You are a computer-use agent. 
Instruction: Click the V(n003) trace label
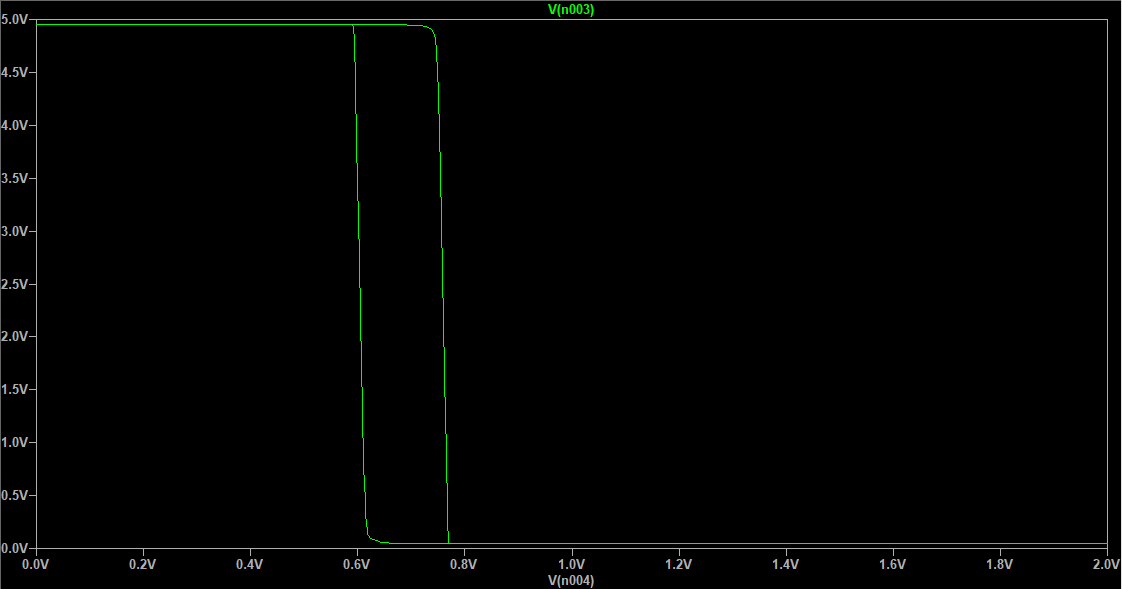coord(573,9)
